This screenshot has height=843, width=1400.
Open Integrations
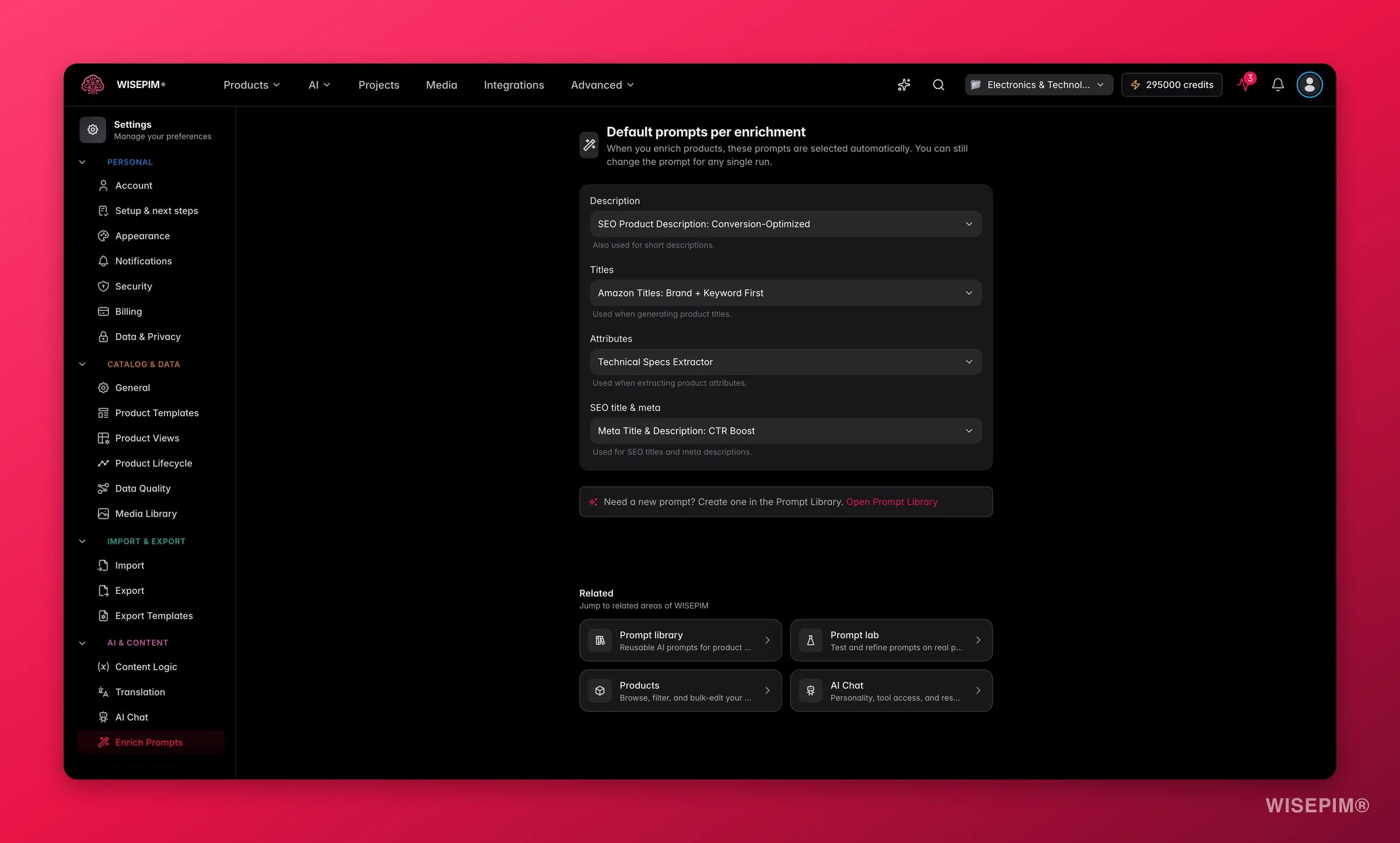[x=514, y=85]
